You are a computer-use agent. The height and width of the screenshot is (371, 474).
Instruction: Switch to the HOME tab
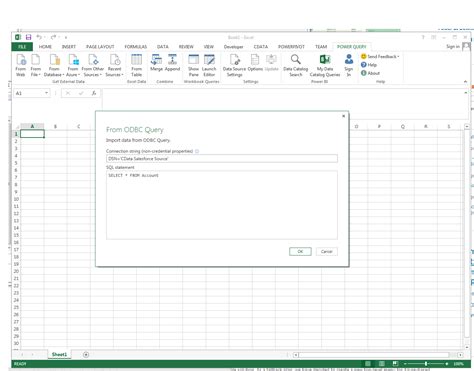45,47
